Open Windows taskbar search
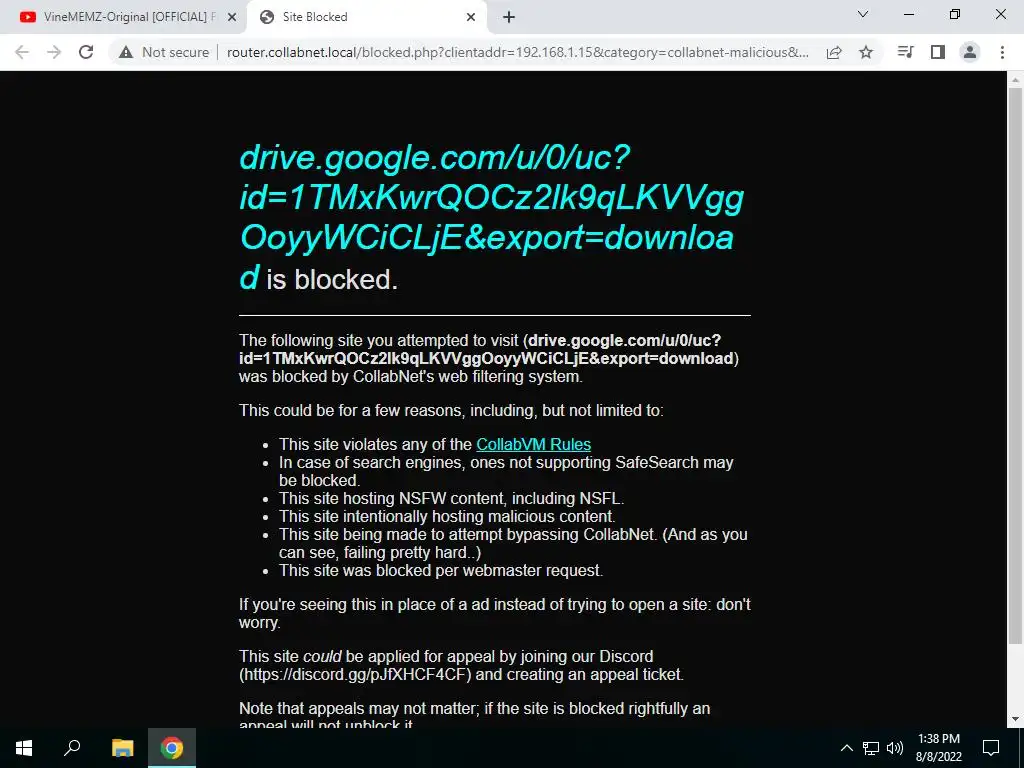The image size is (1024, 768). click(72, 748)
